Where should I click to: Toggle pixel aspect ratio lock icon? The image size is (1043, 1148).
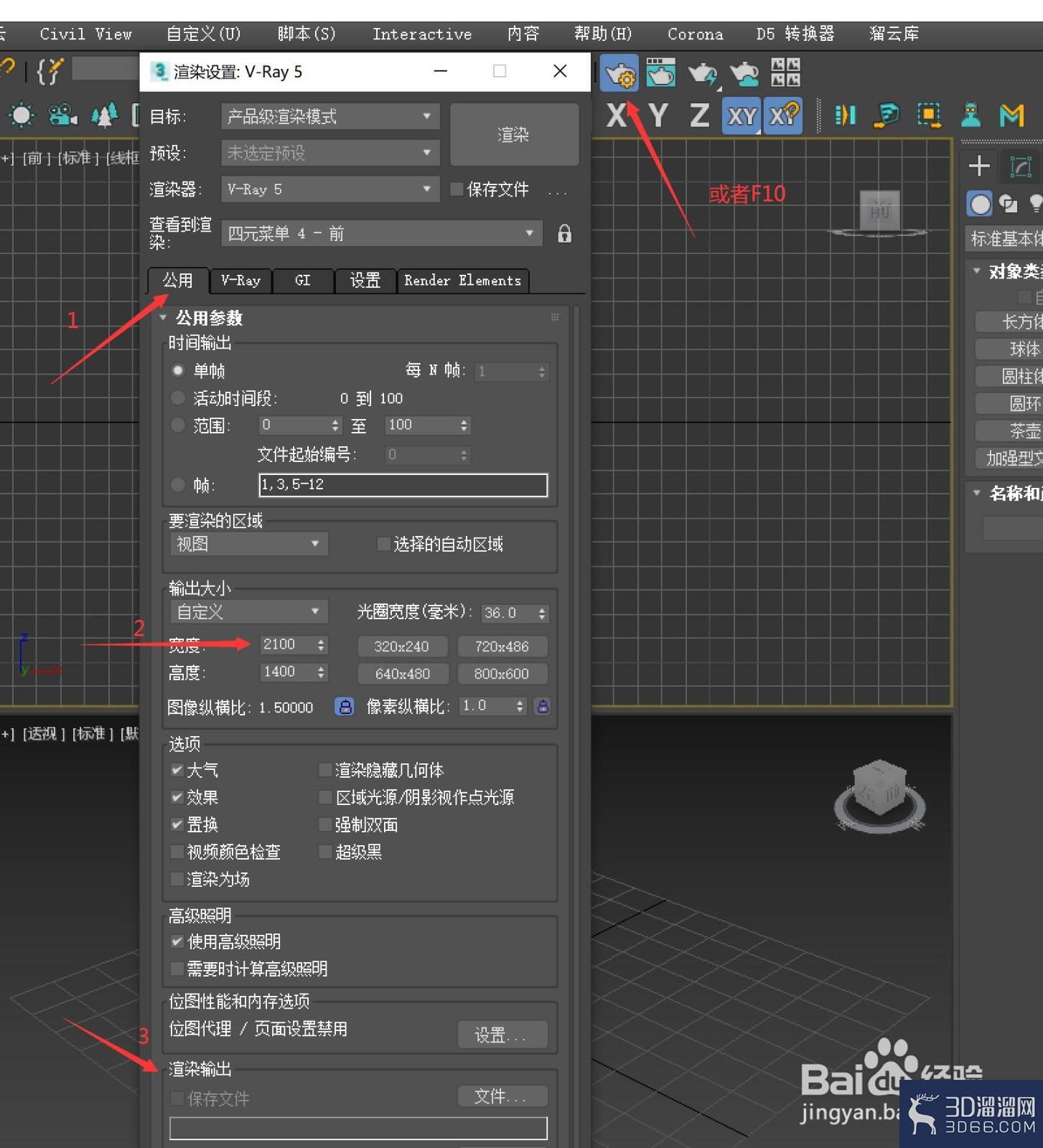543,707
